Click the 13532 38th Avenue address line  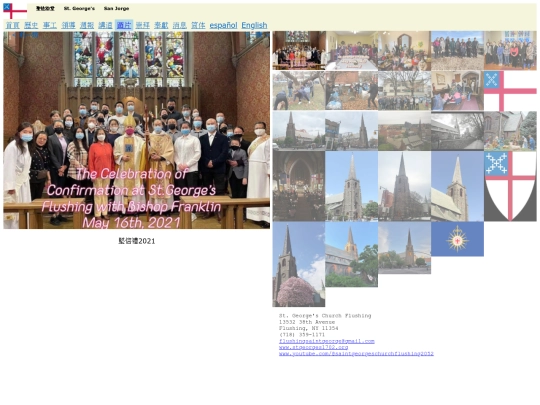tap(307, 322)
